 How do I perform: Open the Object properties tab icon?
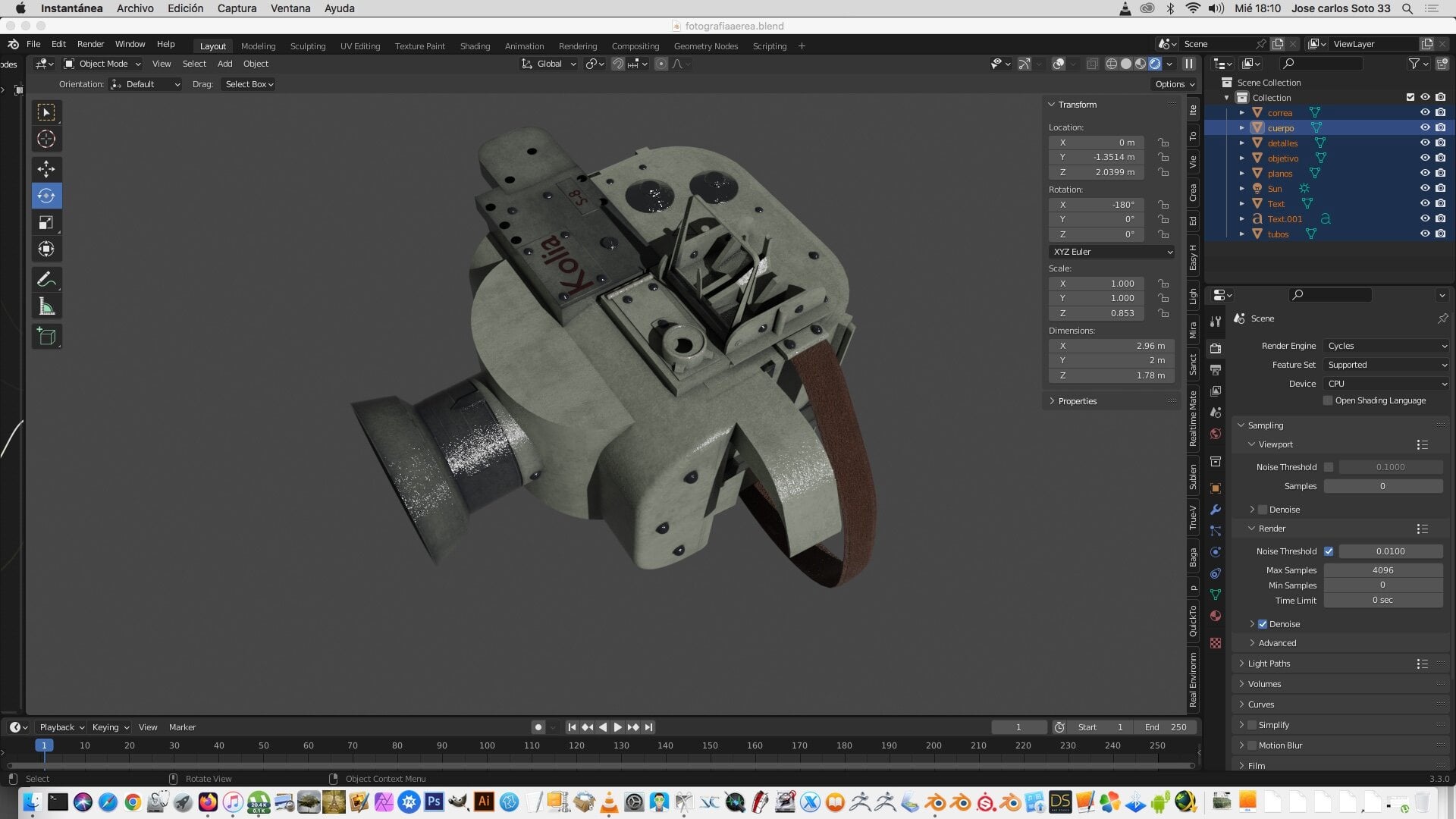(1216, 488)
